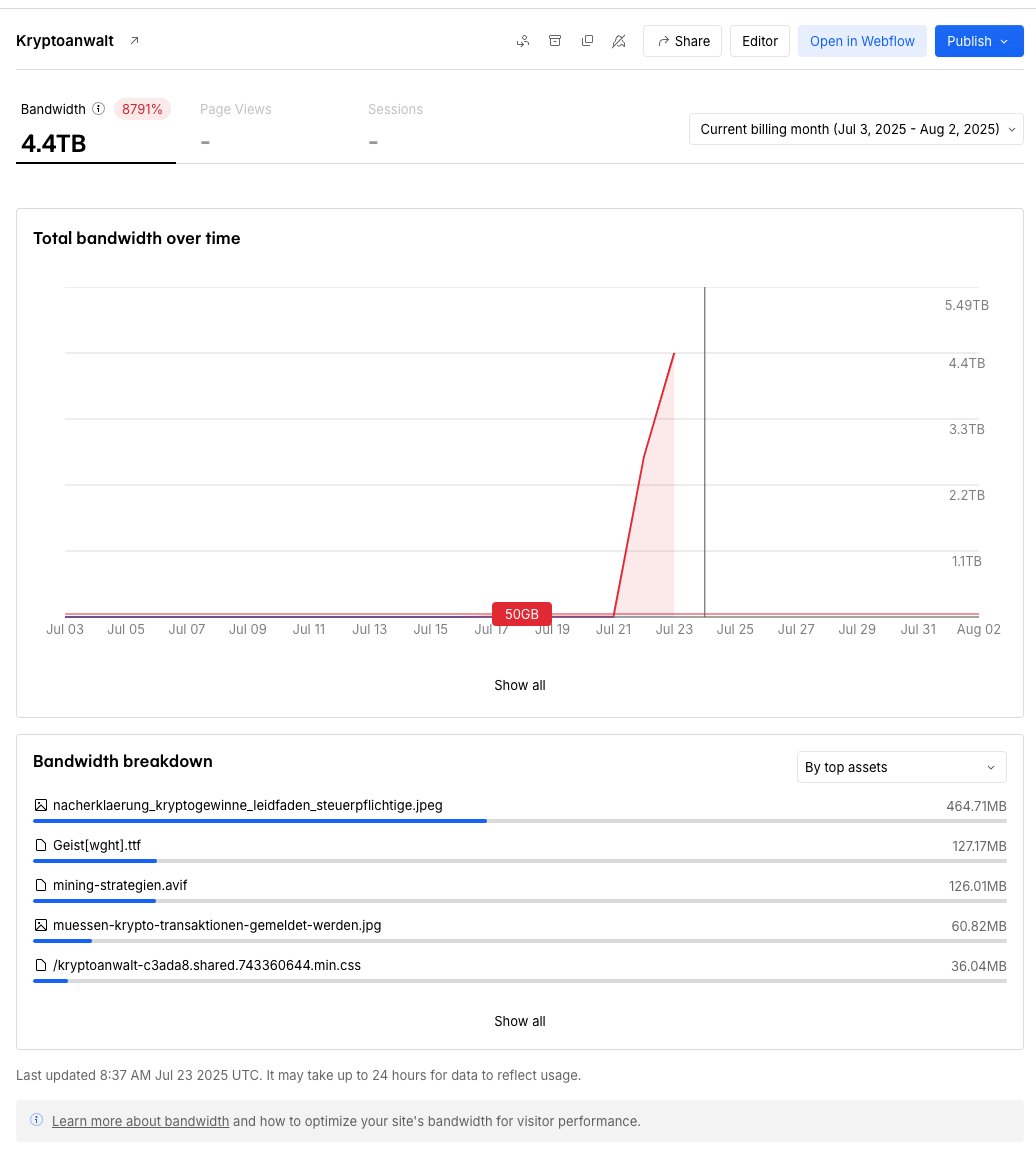The image size is (1036, 1176).
Task: Select the archive site icon
Action: pos(555,41)
